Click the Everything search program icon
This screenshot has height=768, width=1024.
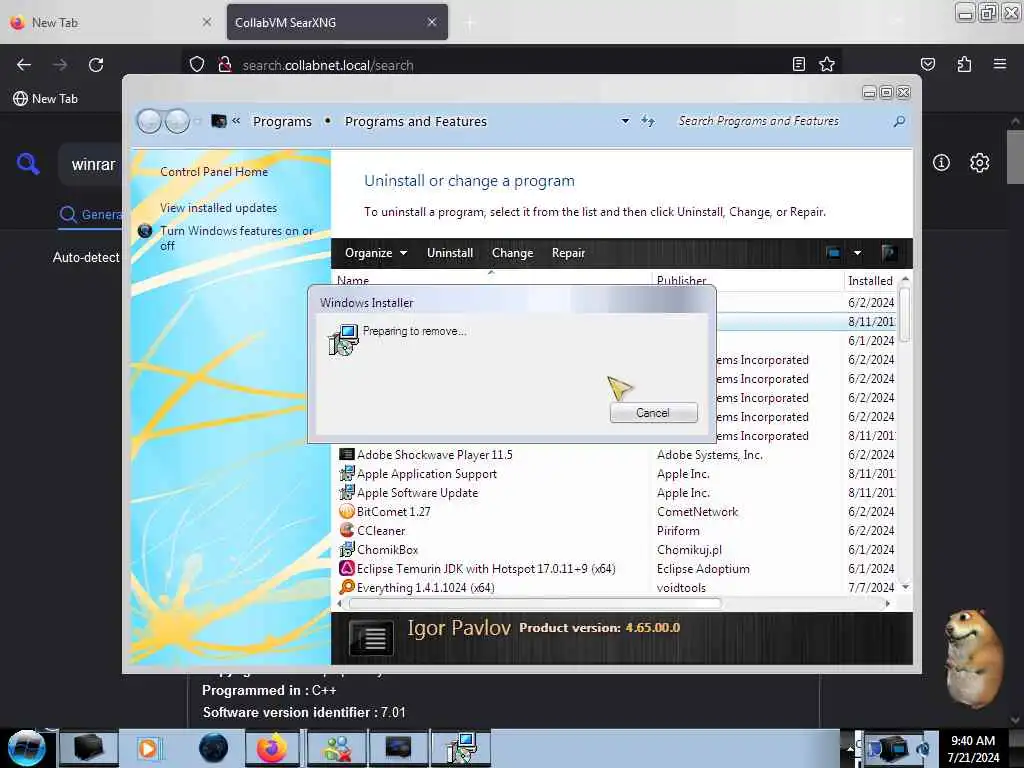pyautogui.click(x=347, y=587)
